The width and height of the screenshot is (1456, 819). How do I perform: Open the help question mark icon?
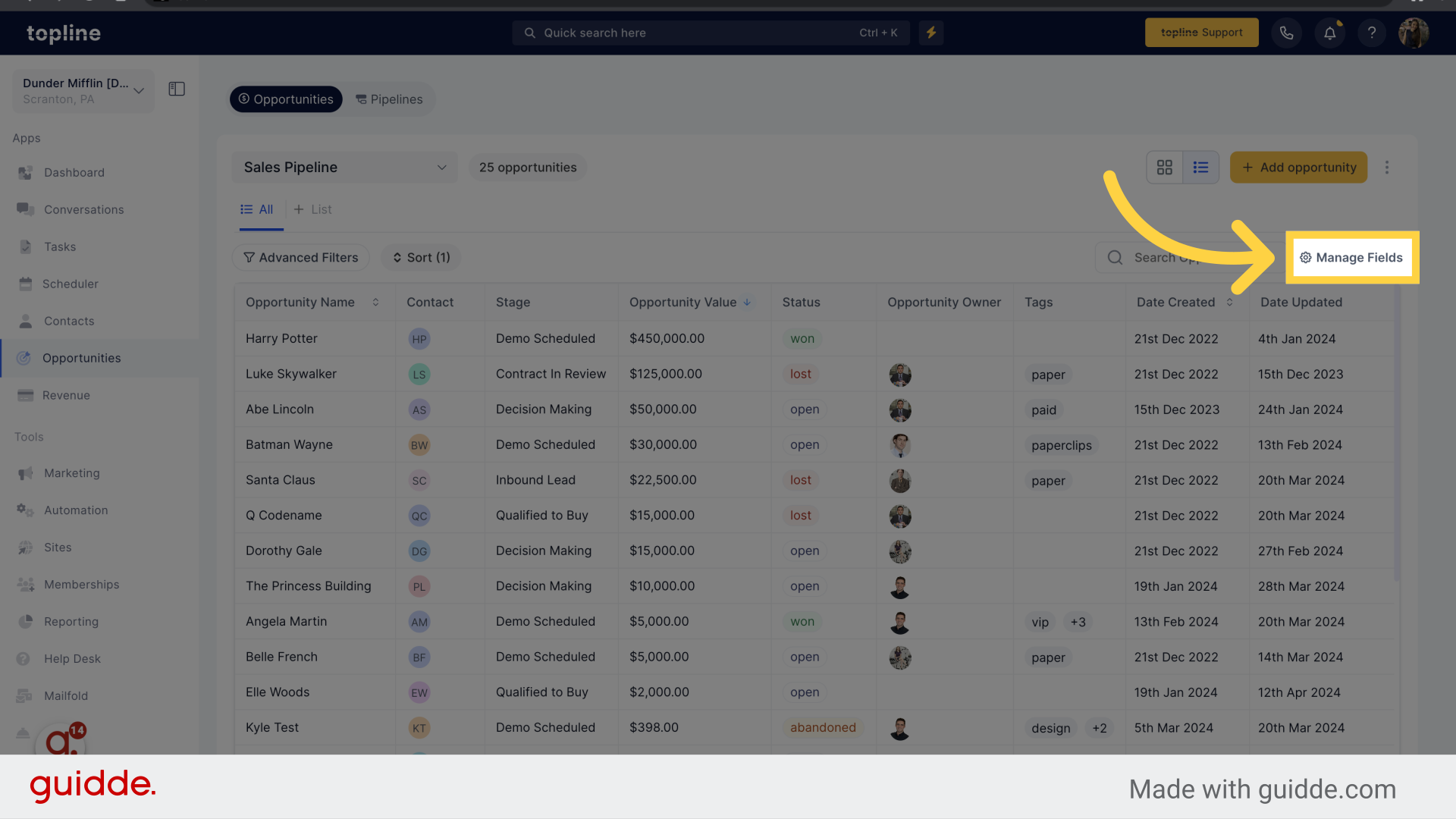[1372, 33]
